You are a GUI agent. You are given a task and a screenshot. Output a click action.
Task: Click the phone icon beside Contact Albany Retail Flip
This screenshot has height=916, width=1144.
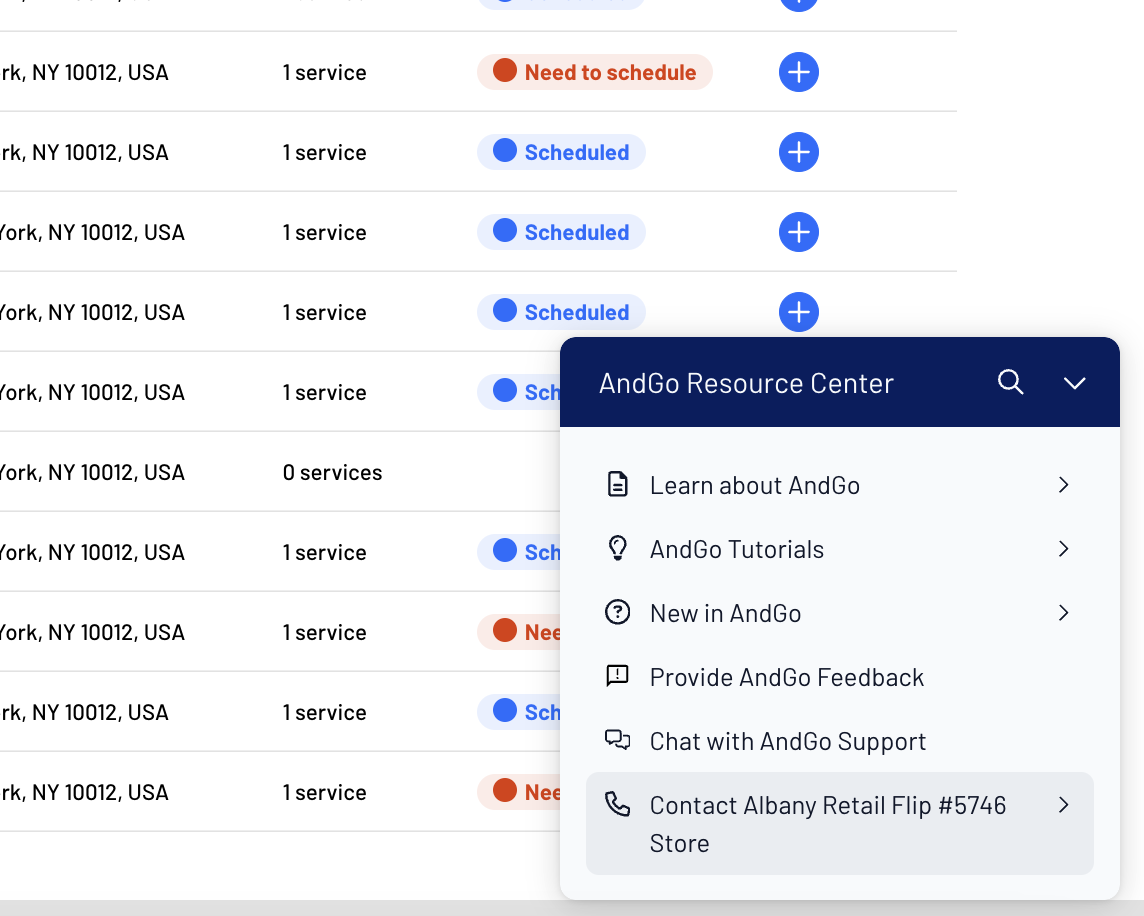point(617,804)
